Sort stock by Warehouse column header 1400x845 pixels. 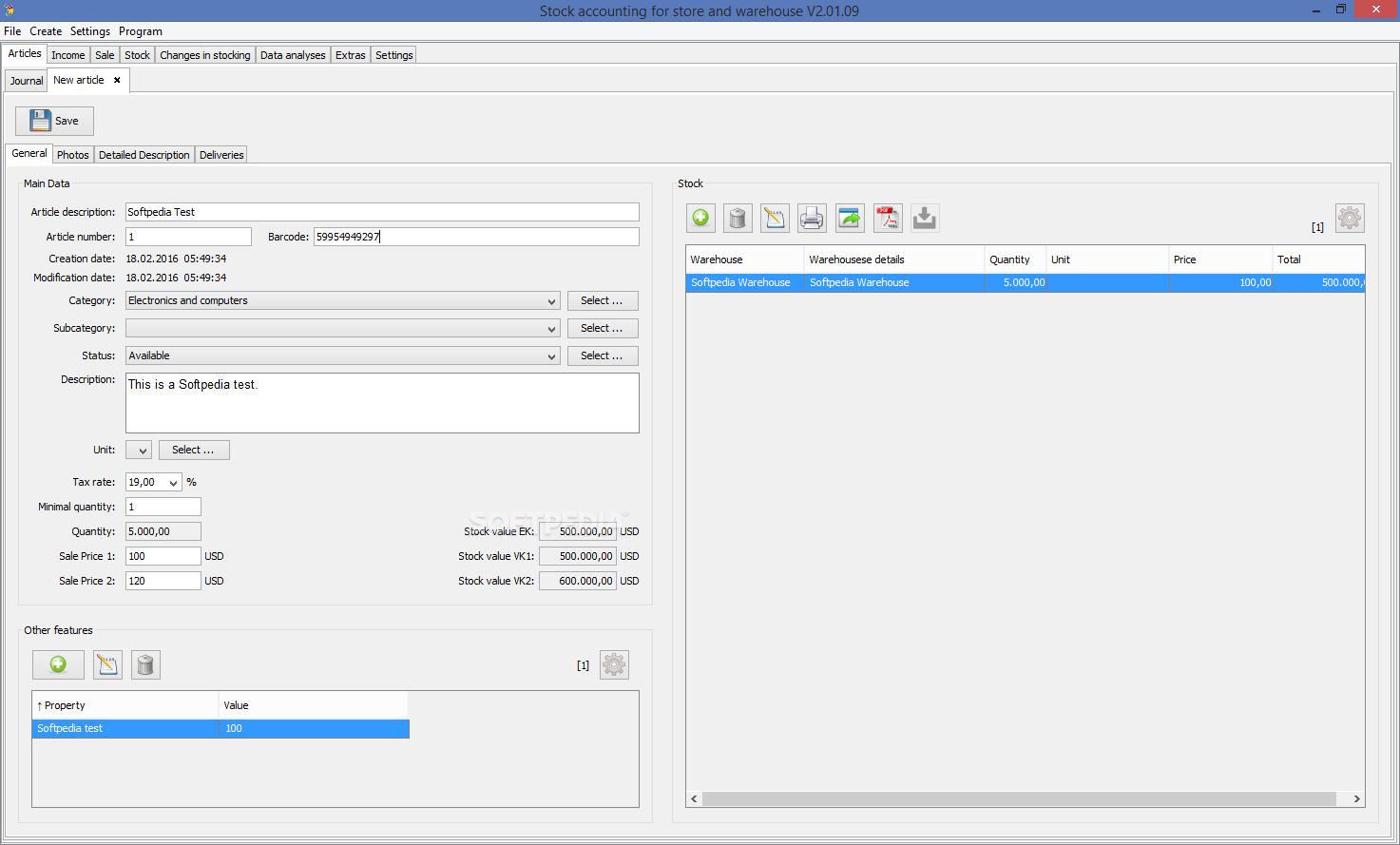[745, 259]
